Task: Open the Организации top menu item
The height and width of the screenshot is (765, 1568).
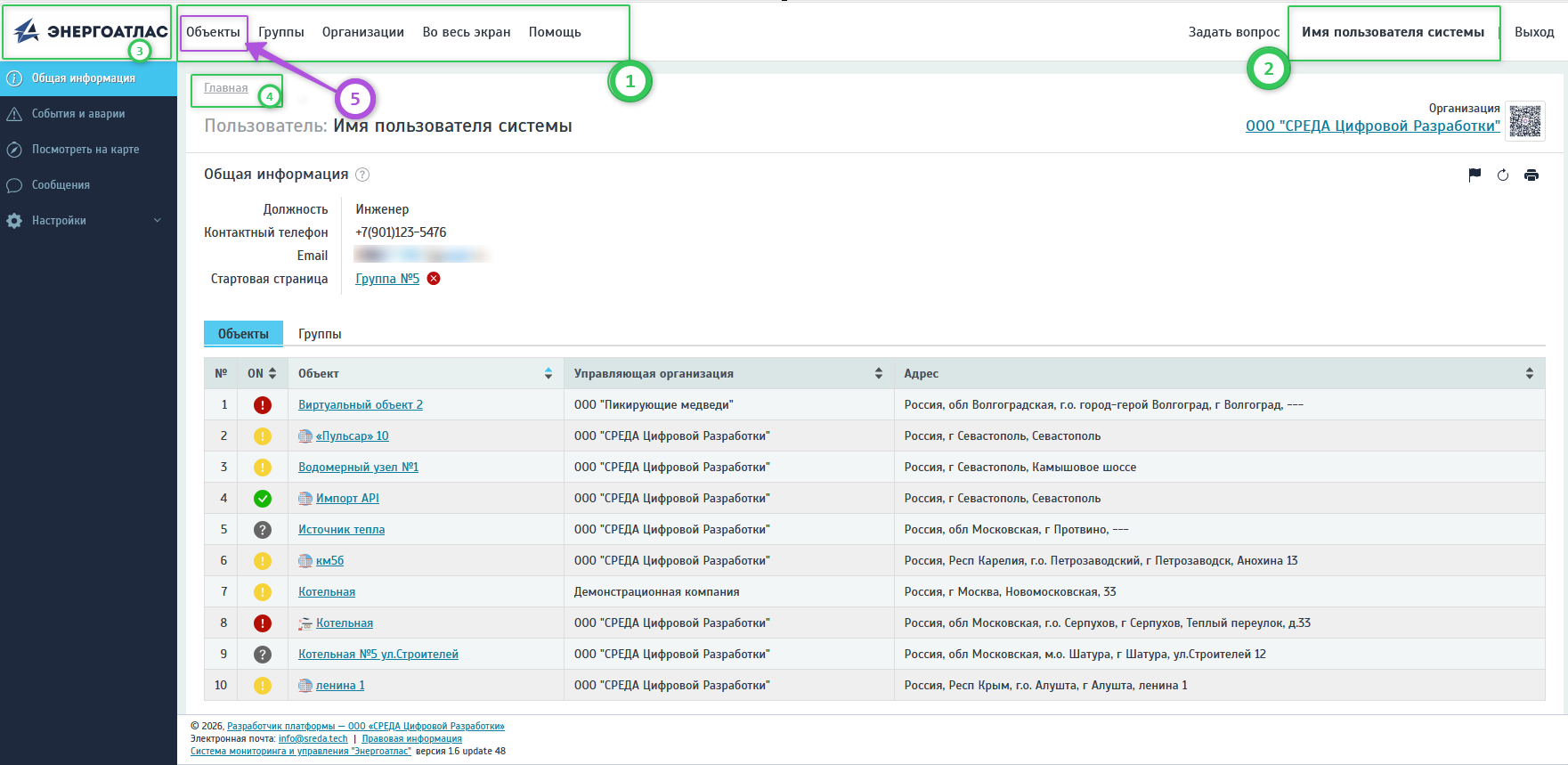Action: [363, 32]
